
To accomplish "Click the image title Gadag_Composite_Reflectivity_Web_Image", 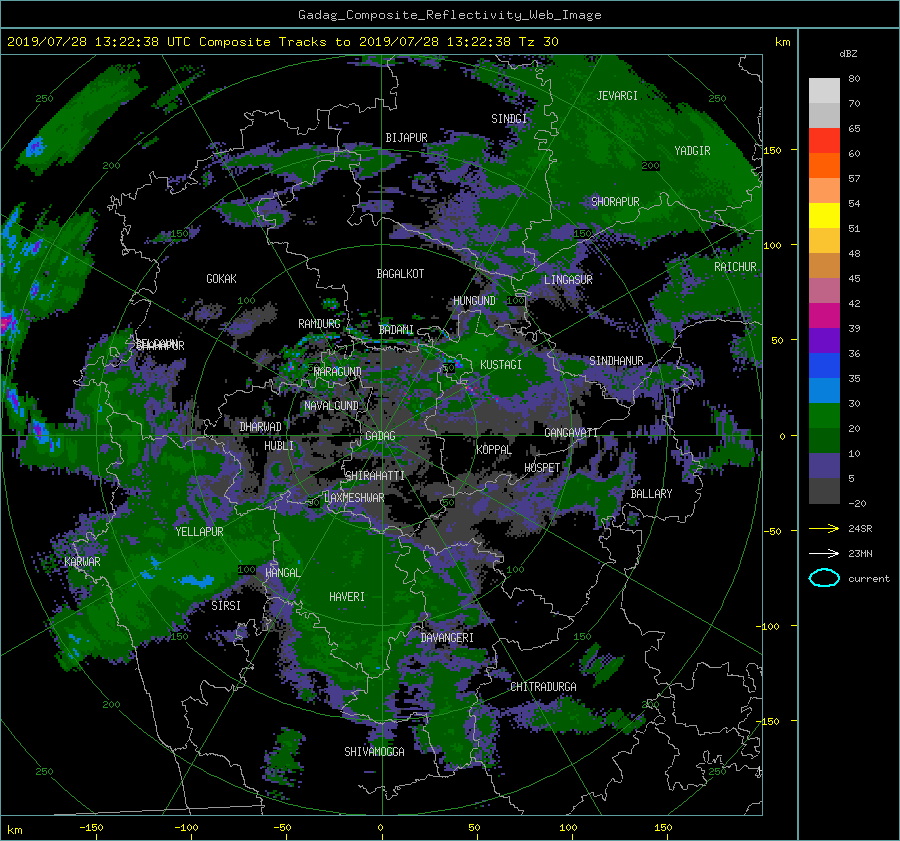I will [449, 15].
